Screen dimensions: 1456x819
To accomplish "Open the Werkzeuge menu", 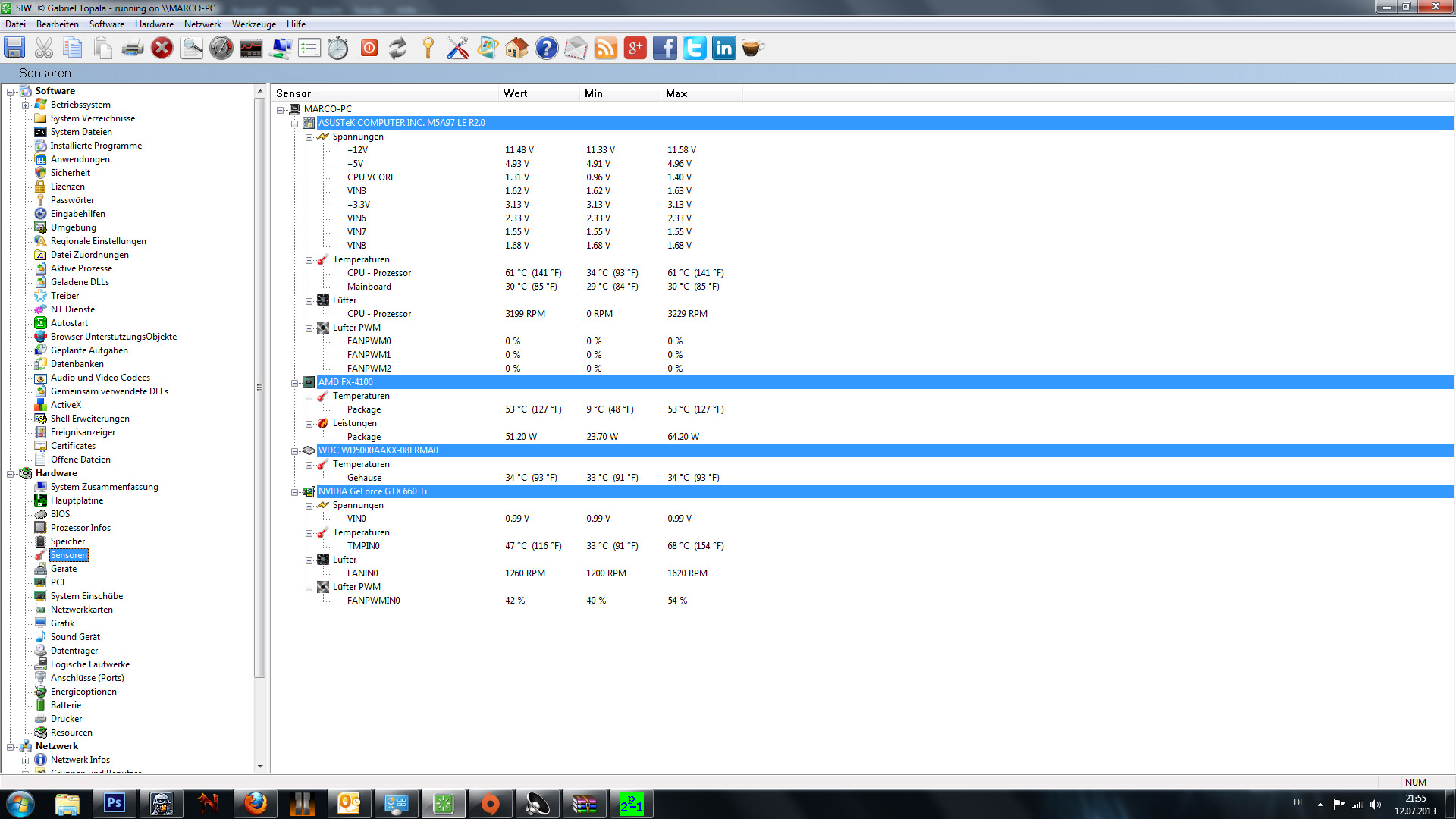I will point(253,24).
